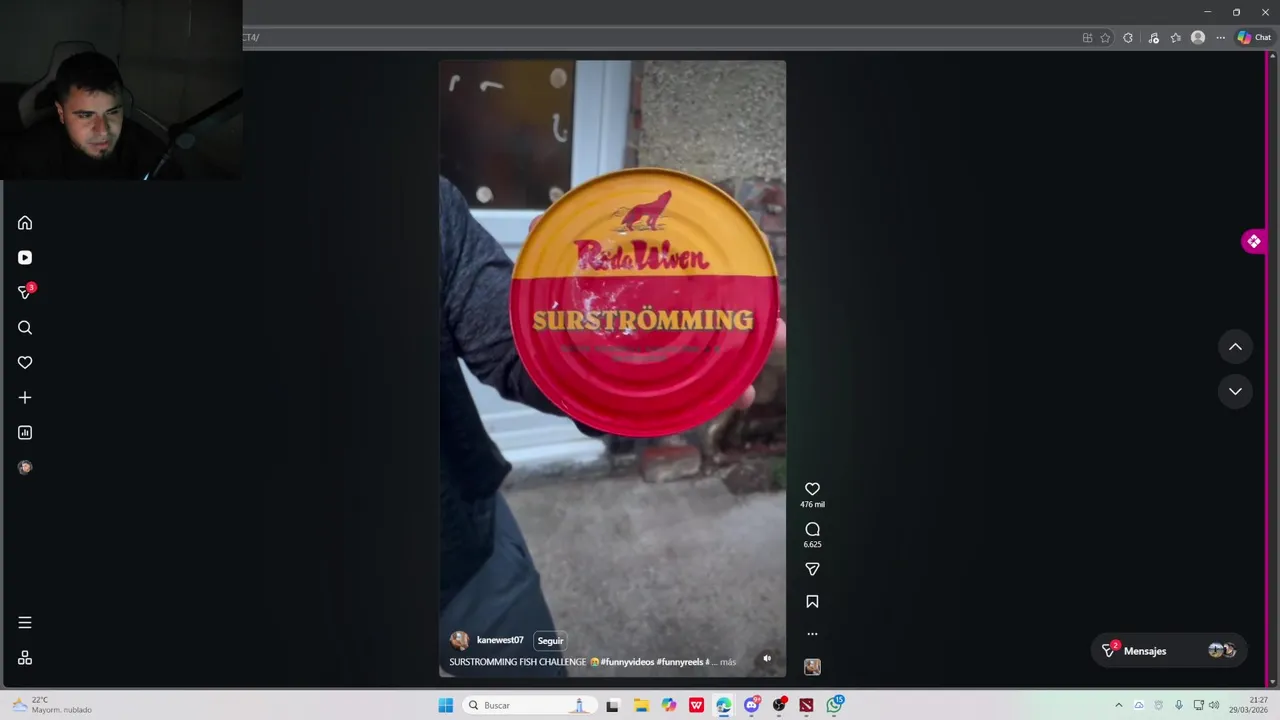Viewport: 1280px width, 720px height.
Task: Open Search from the left sidebar
Action: [25, 328]
